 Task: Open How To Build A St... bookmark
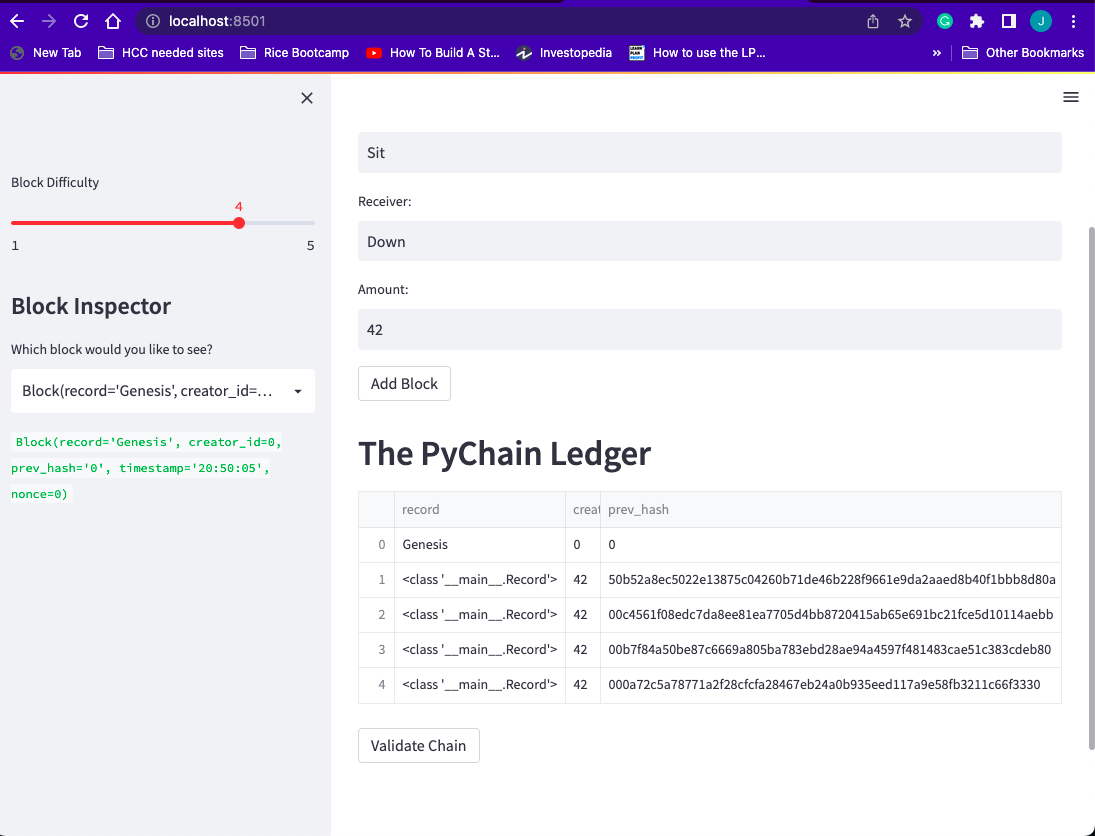(433, 52)
